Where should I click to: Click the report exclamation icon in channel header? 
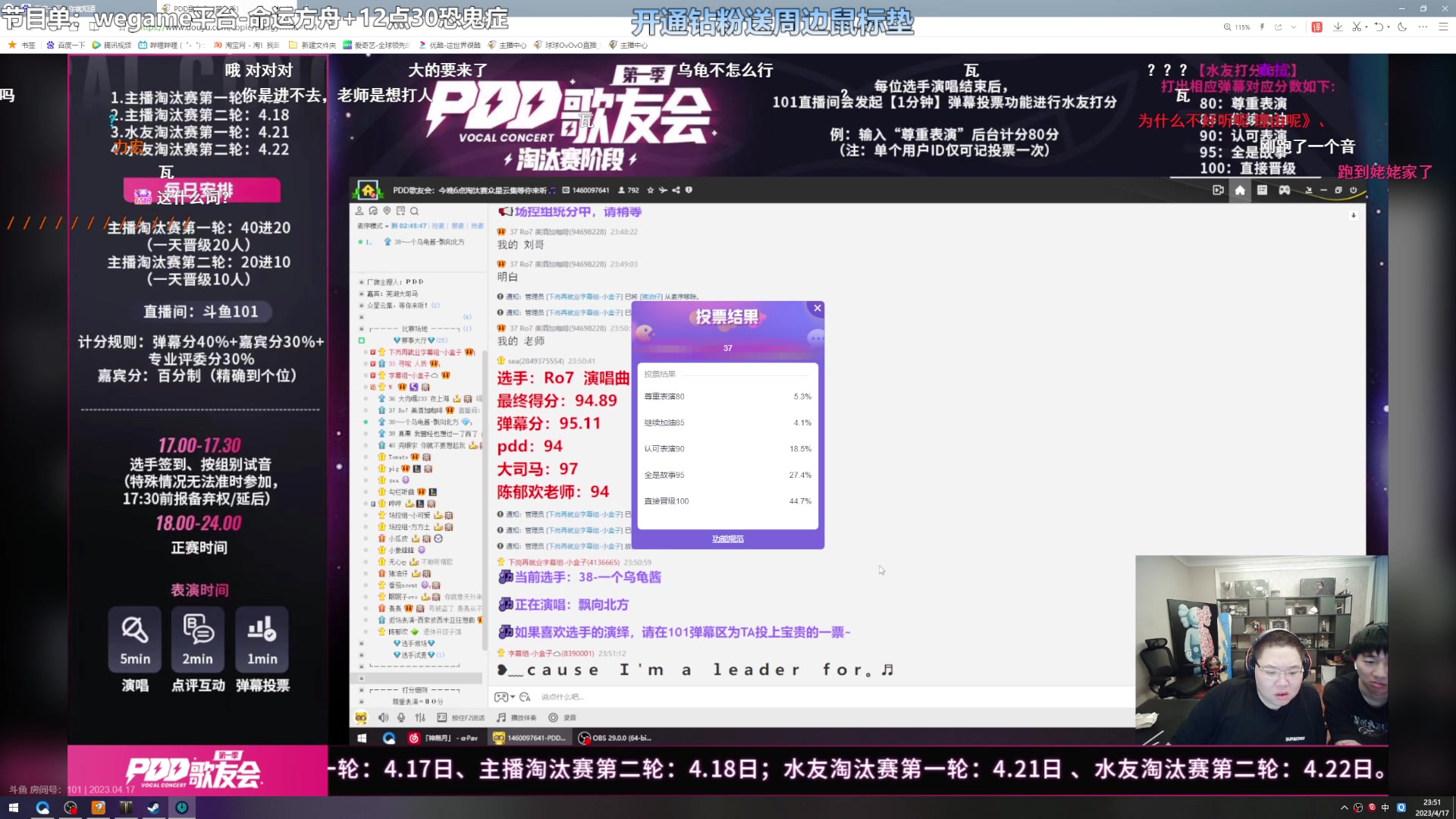click(x=689, y=190)
